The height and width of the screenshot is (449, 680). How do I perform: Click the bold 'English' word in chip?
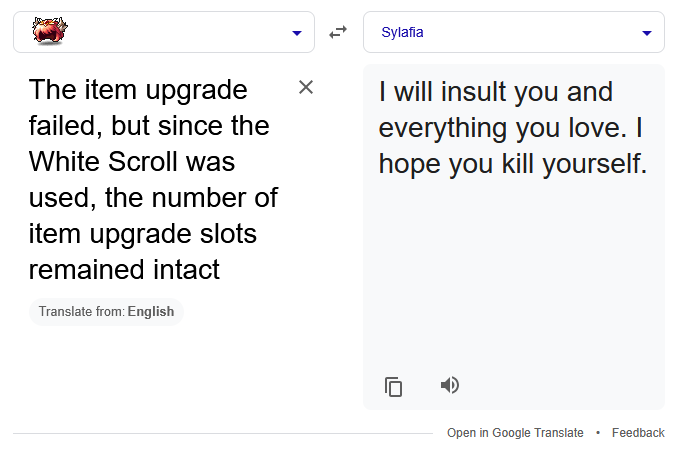(151, 311)
